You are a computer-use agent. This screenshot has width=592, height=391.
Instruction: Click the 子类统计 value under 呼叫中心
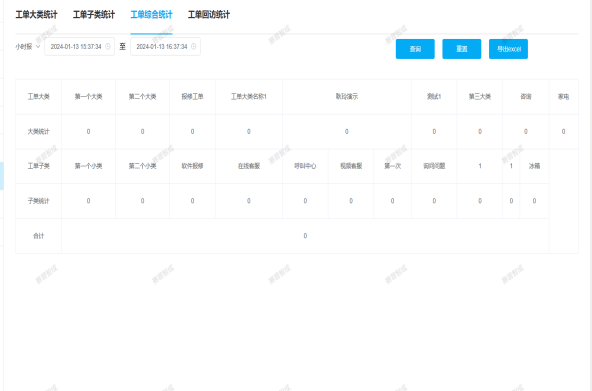tap(305, 201)
